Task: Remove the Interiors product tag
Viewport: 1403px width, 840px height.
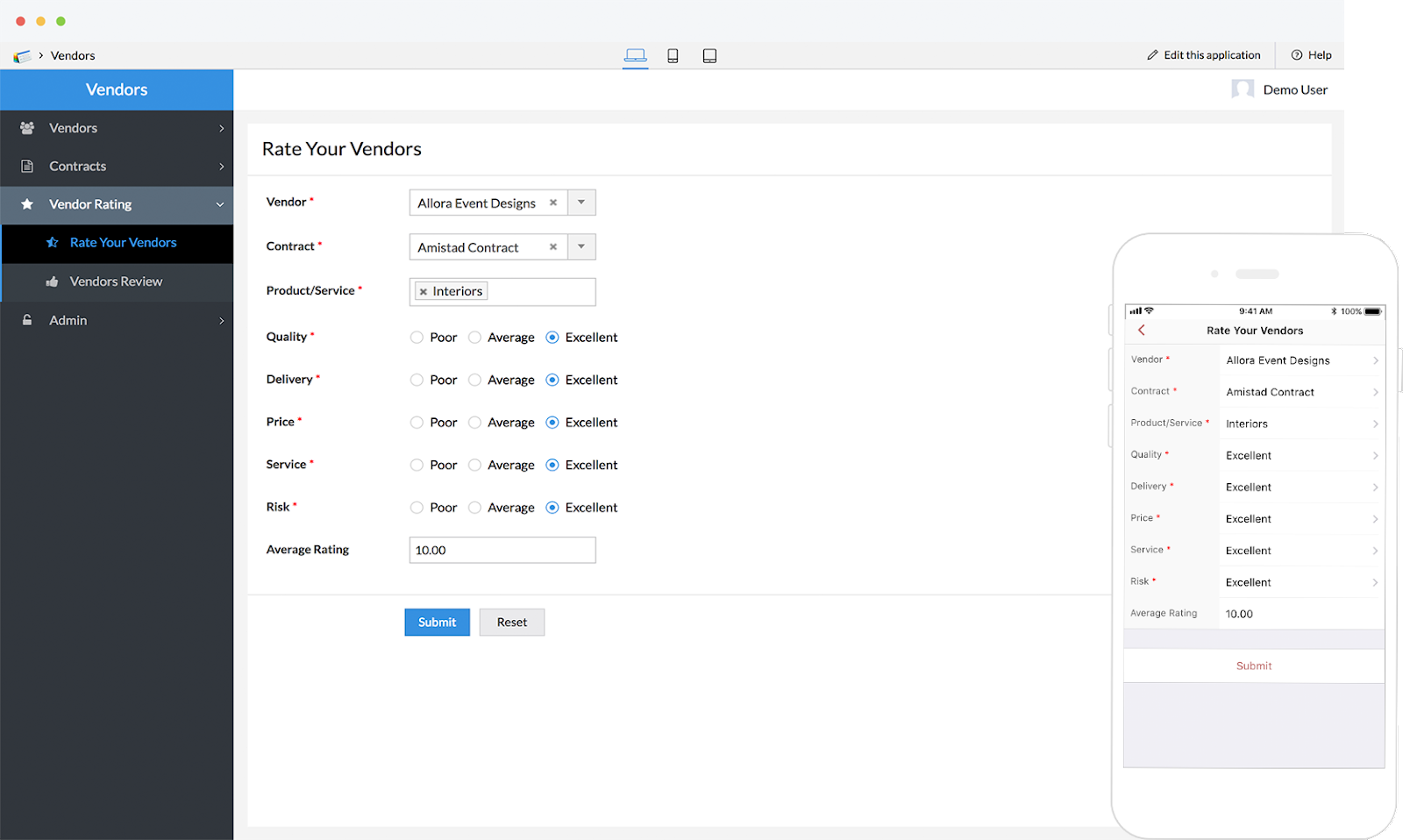Action: (424, 291)
